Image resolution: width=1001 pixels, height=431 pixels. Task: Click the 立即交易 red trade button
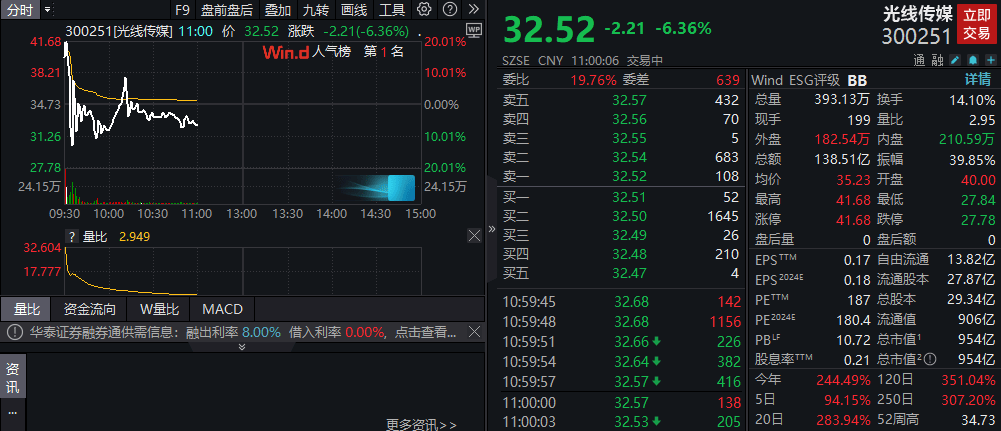pos(976,25)
